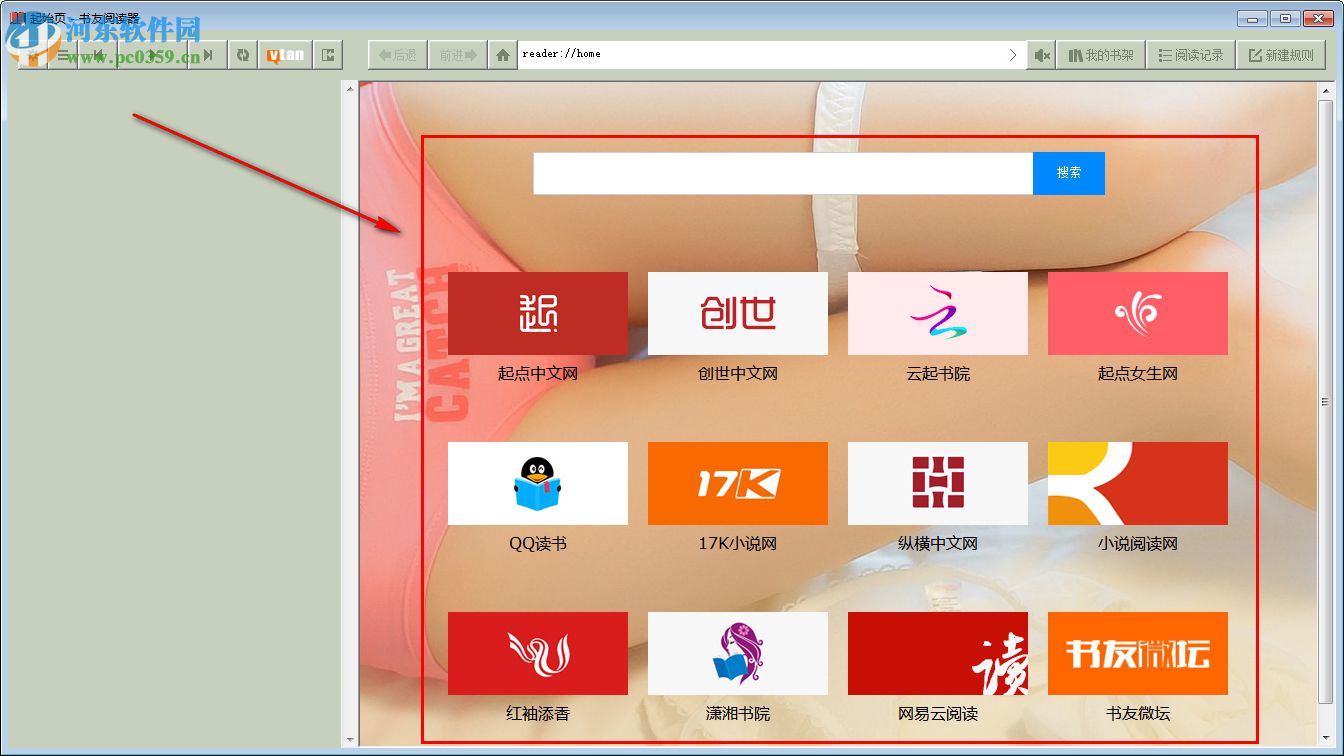1344x756 pixels.
Task: Click the export icon beside ytan logo
Action: pyautogui.click(x=328, y=54)
